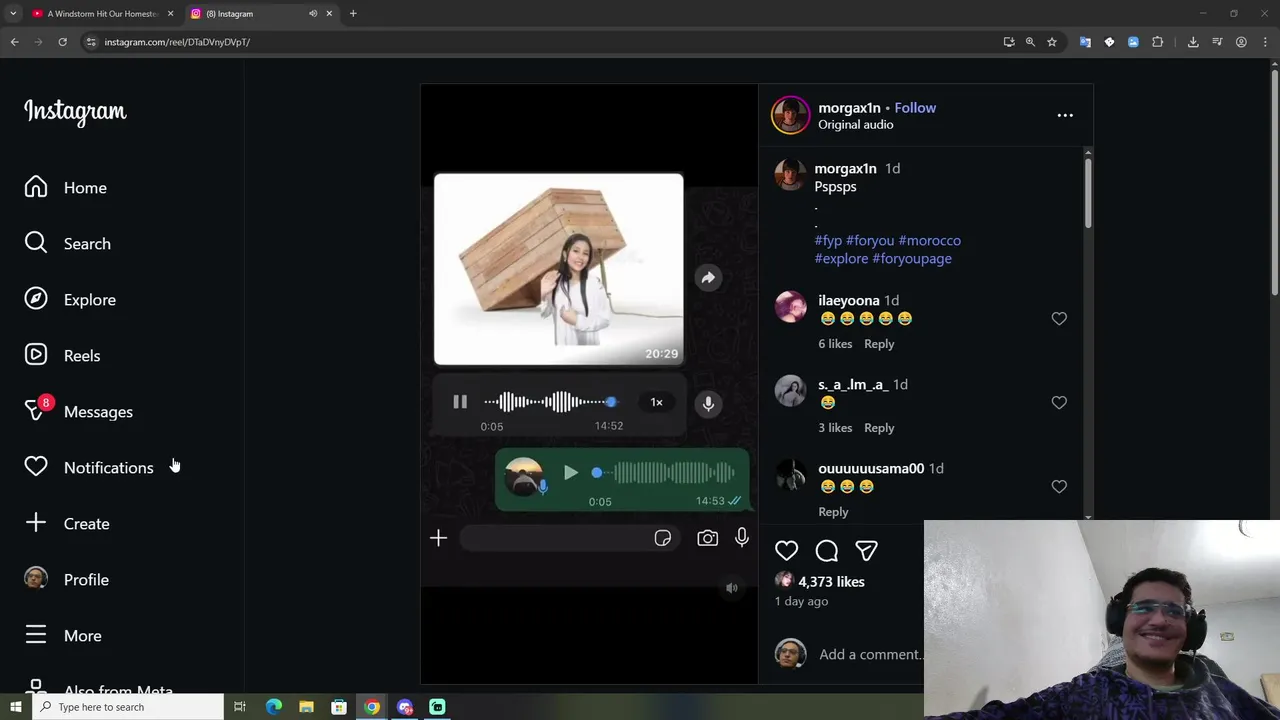This screenshot has height=720, width=1280.
Task: Open the #fyp hashtag
Action: 828,241
